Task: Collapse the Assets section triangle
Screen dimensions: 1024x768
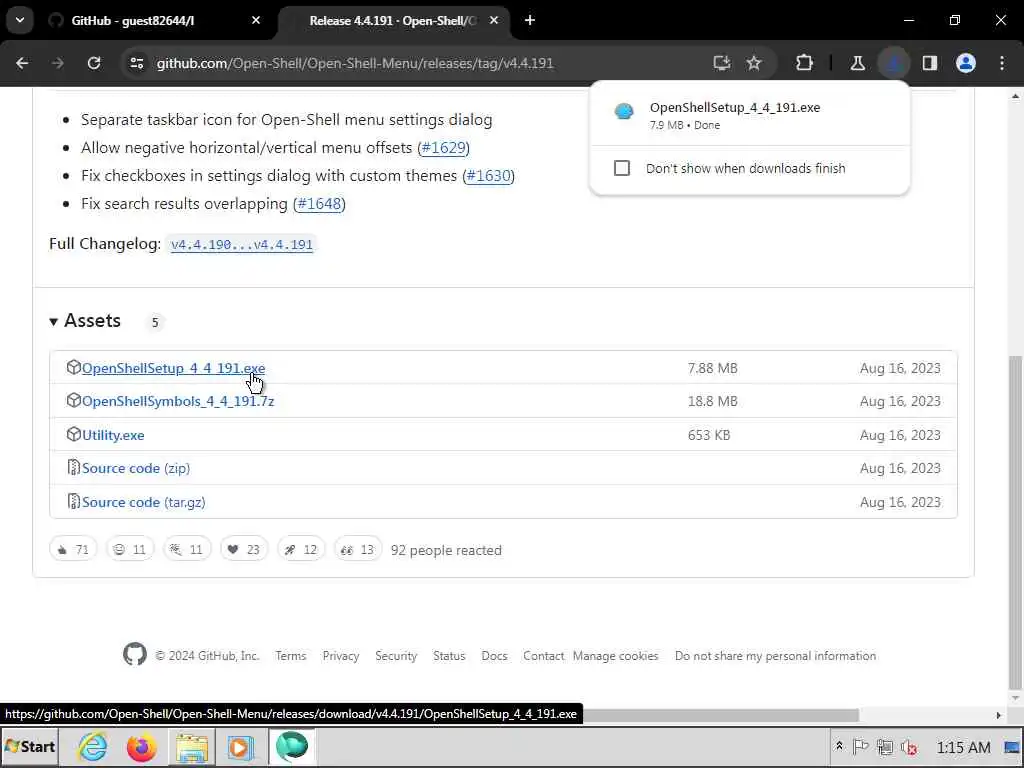Action: point(54,321)
